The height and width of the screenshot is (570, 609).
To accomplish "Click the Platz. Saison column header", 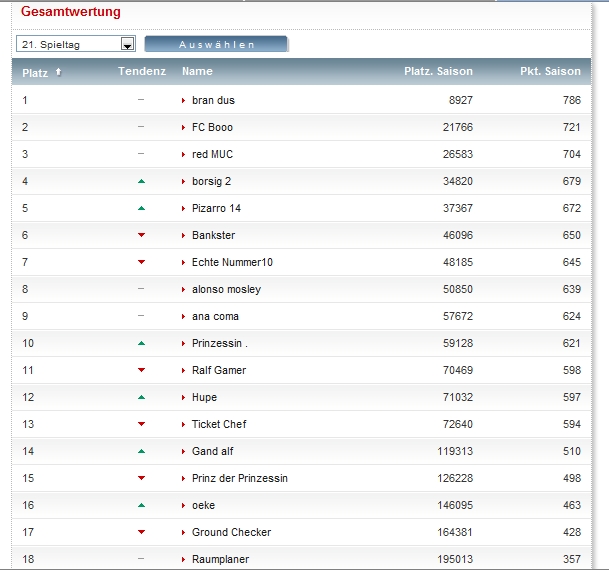I will point(438,72).
